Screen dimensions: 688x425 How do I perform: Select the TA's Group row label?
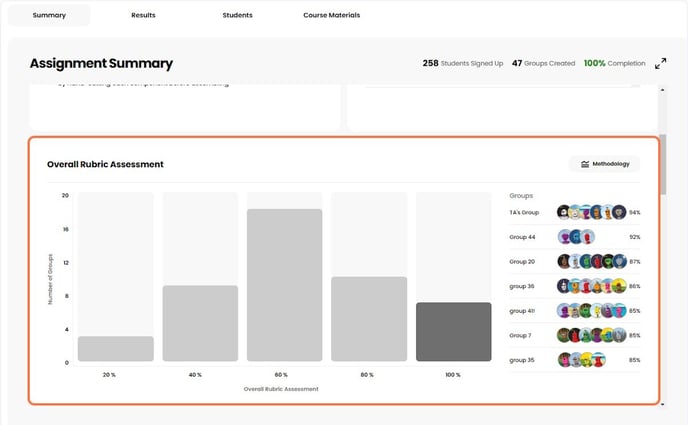524,212
